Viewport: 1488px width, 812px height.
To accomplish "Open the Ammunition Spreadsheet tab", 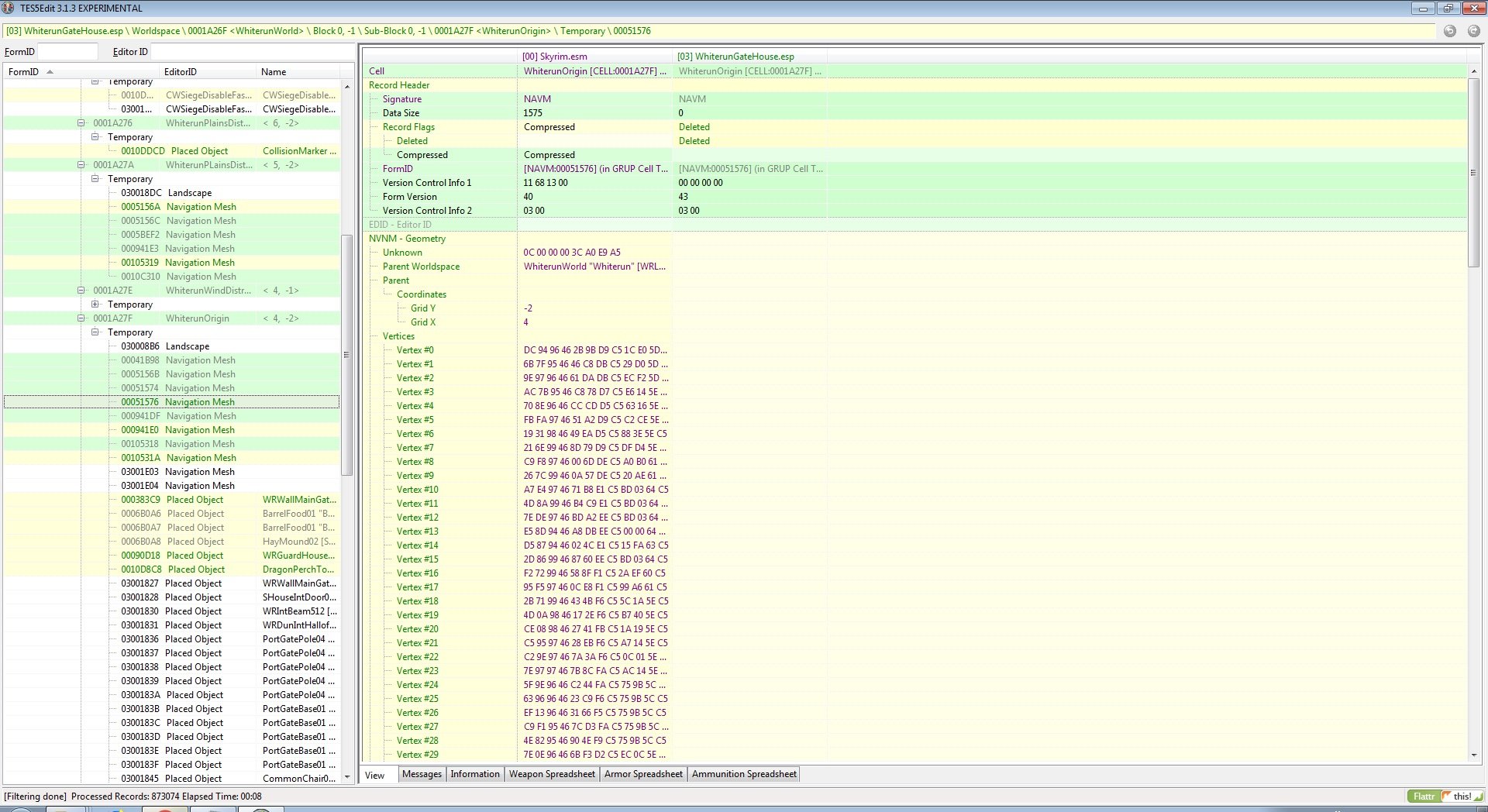I will [744, 774].
